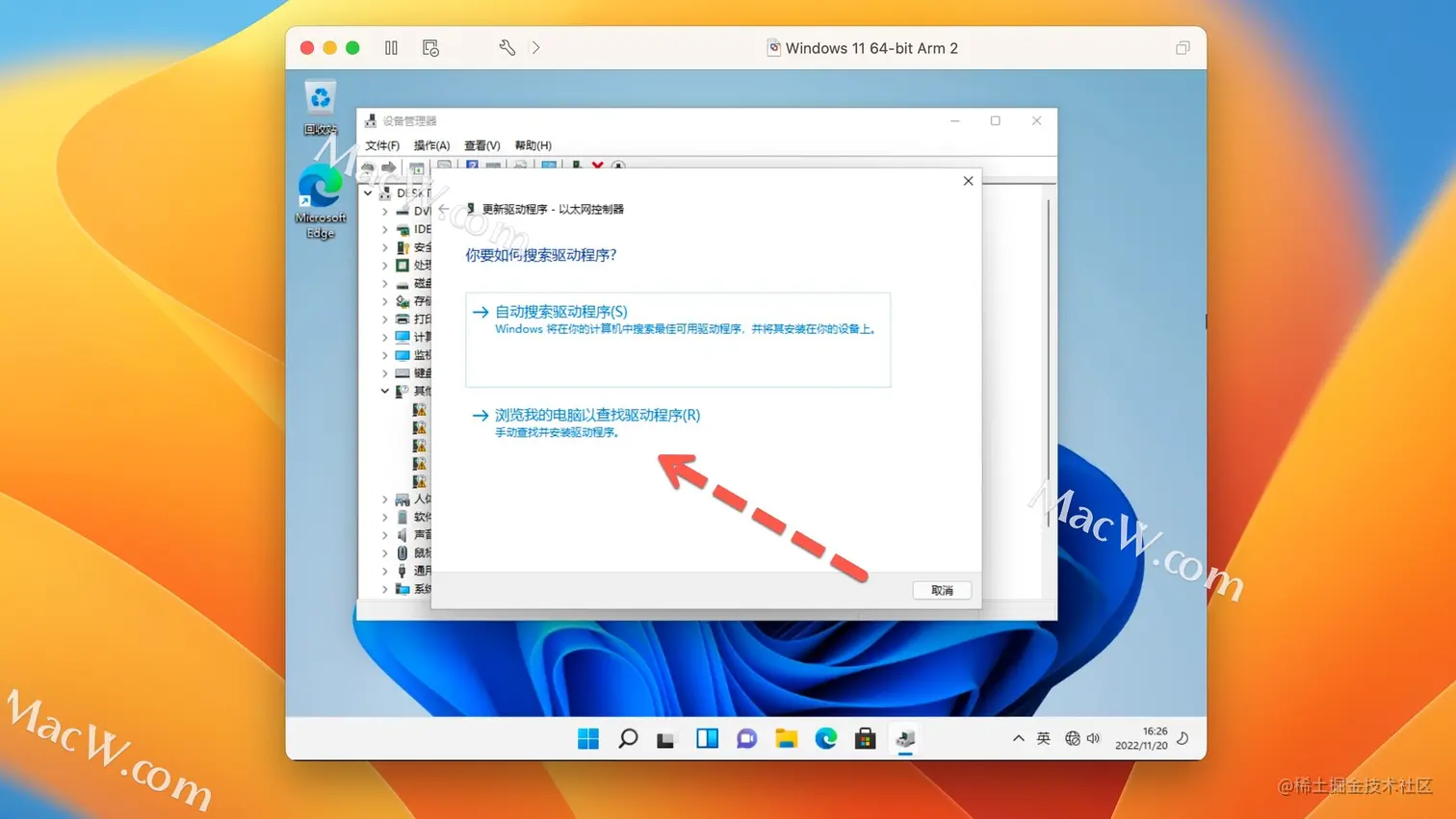Choose 自动搜索驱动程序(S) option
This screenshot has width=1456, height=819.
coord(678,340)
